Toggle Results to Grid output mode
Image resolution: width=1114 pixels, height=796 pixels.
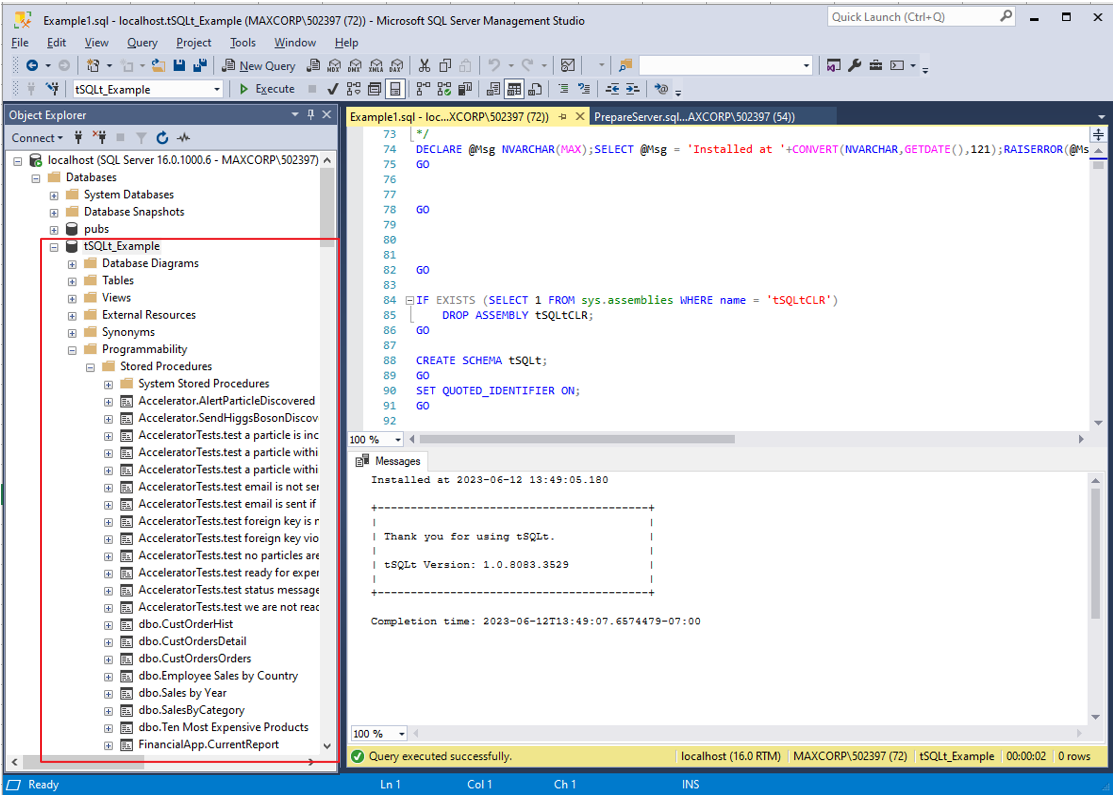coord(514,89)
